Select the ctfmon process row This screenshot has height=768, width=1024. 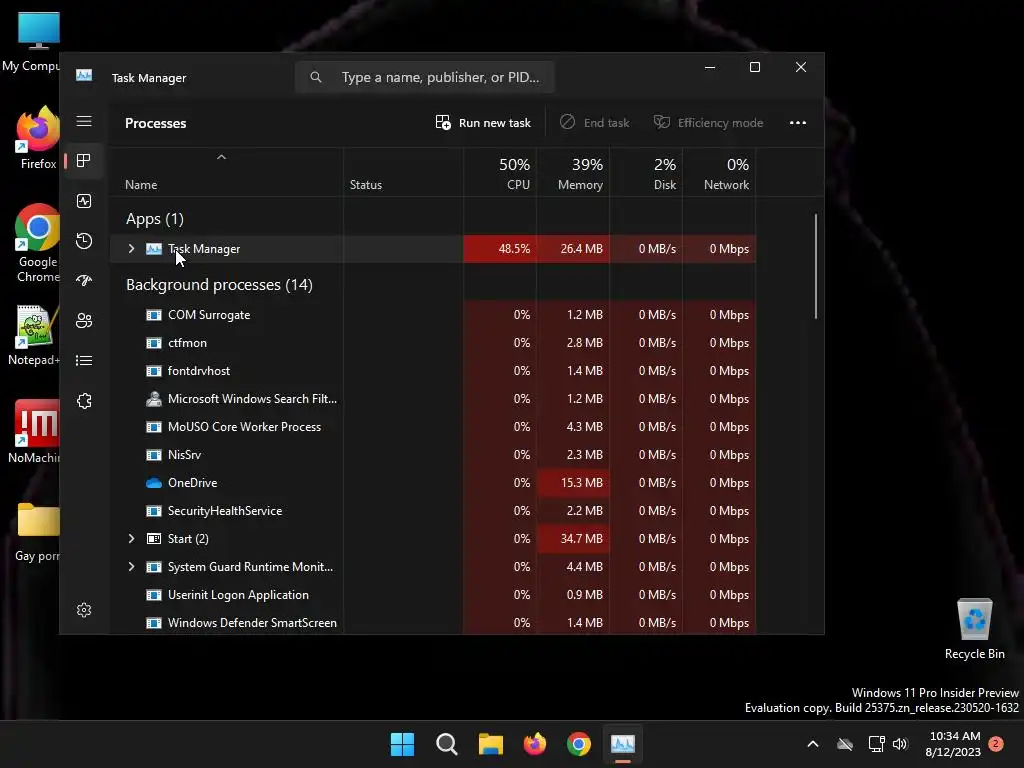pos(432,343)
